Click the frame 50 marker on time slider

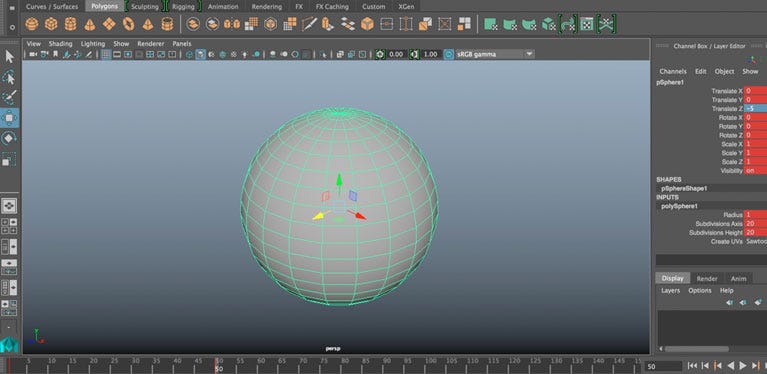click(x=219, y=364)
